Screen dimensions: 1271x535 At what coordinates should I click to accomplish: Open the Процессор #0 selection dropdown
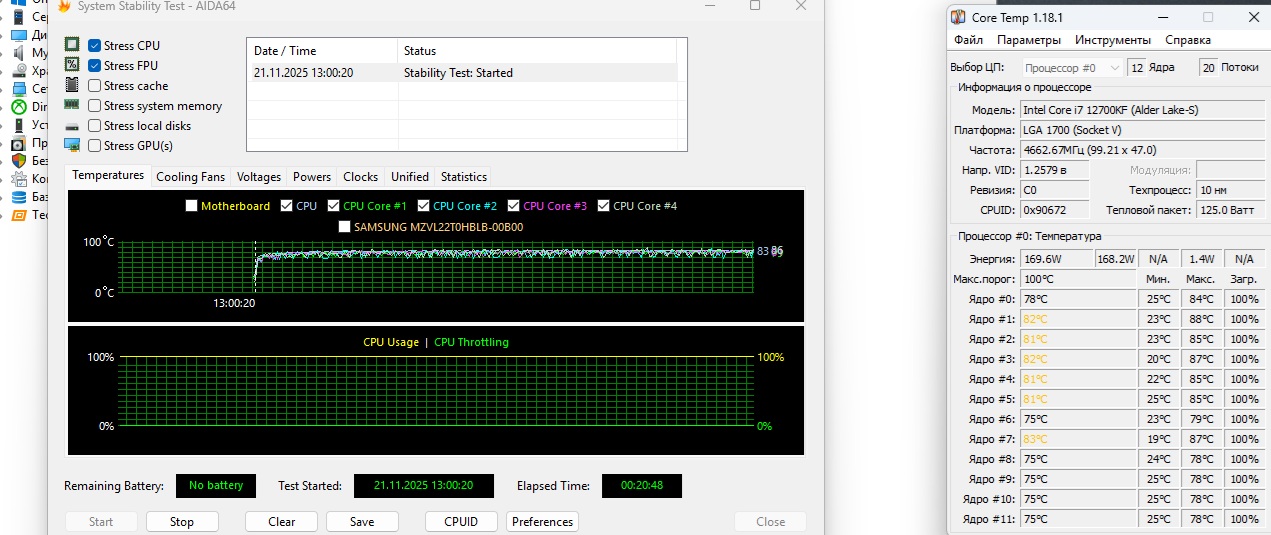tap(1071, 68)
